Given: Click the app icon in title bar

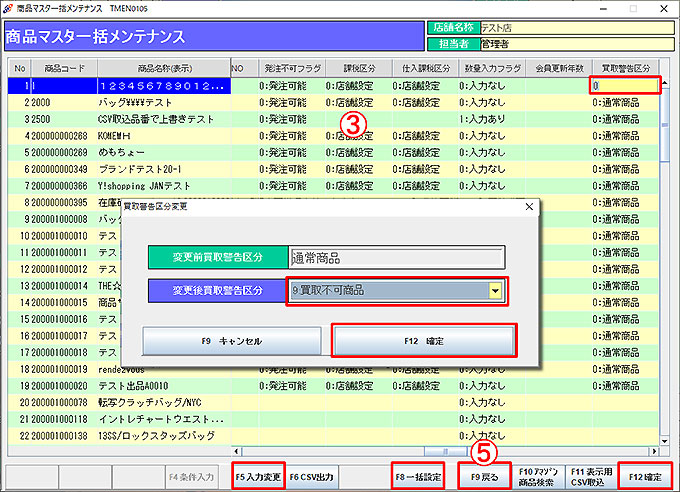Looking at the screenshot, I should click(x=10, y=7).
